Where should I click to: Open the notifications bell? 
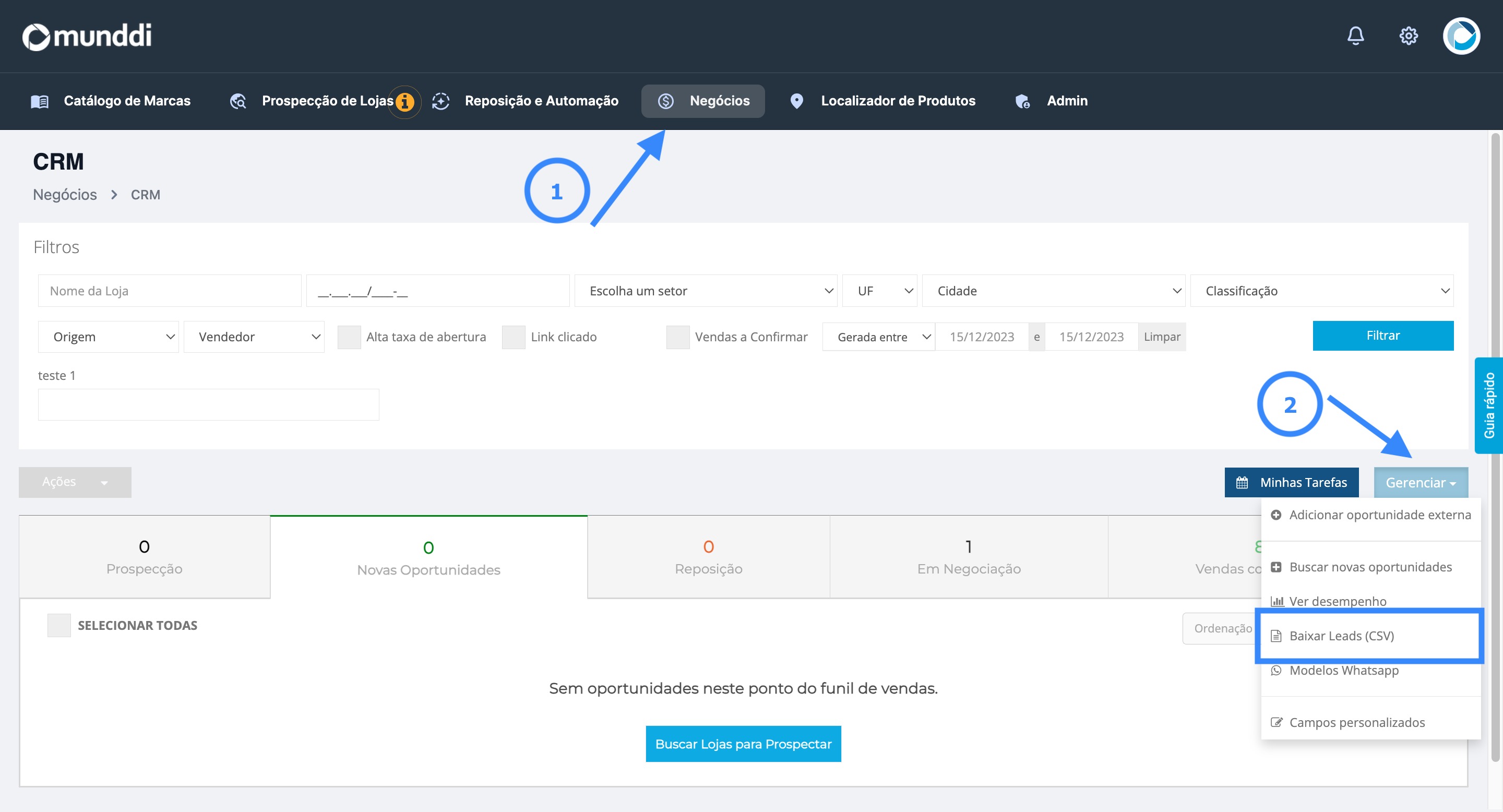pyautogui.click(x=1355, y=36)
